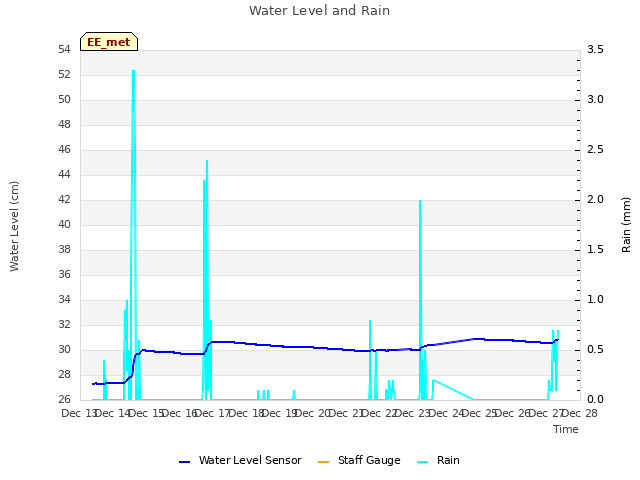Click the 40 tick on water level axis
This screenshot has height=480, width=640.
point(64,224)
